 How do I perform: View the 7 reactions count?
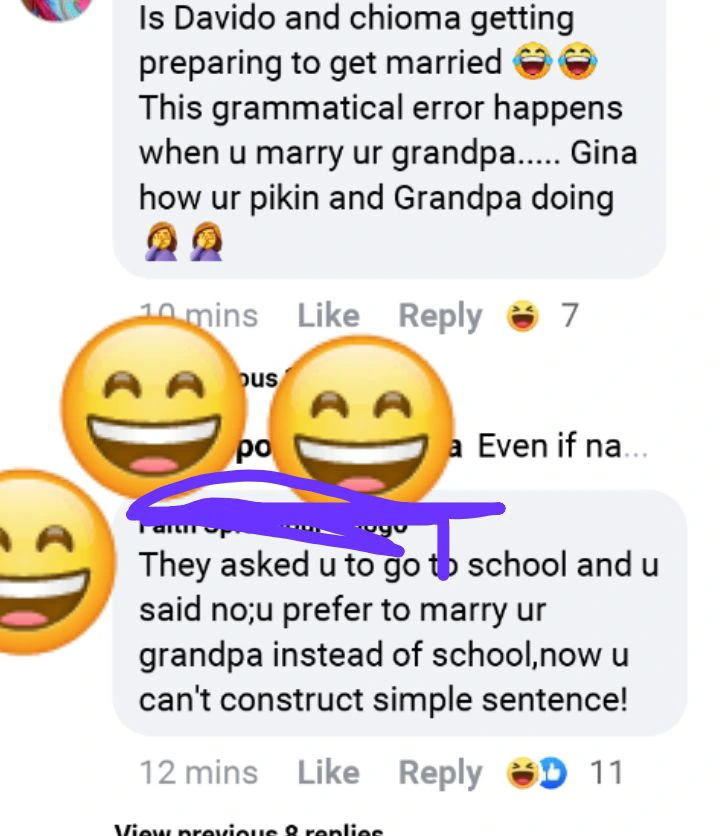coord(570,316)
